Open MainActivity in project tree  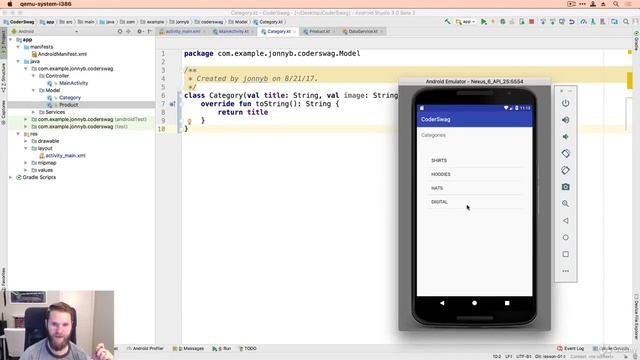(73, 83)
